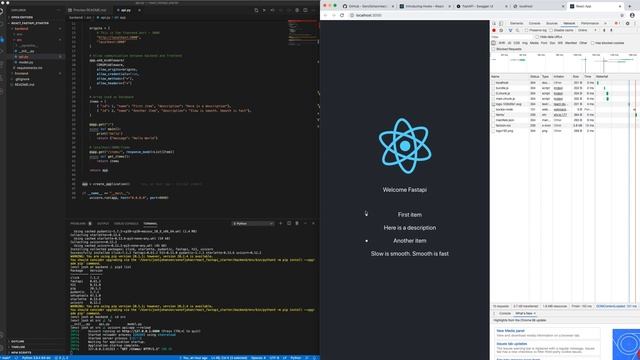This screenshot has width=640, height=360.
Task: Show more DevTools tabs chevron
Action: 605,23
